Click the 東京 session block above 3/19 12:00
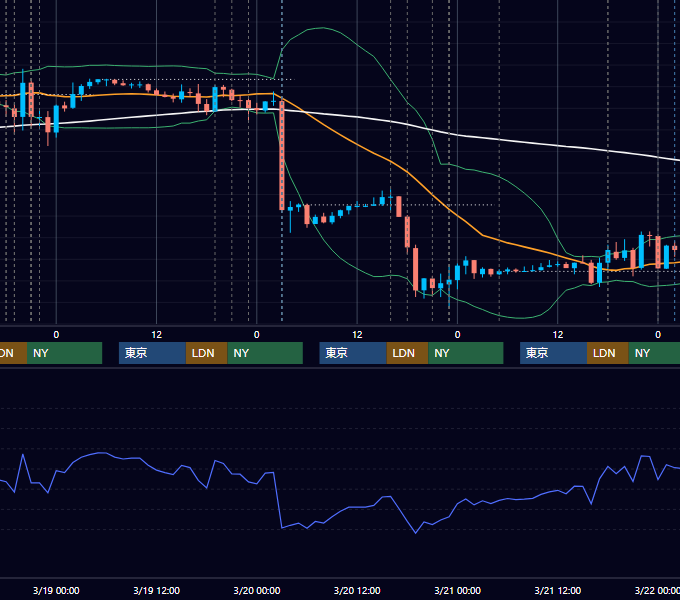The image size is (680, 600). pos(153,353)
